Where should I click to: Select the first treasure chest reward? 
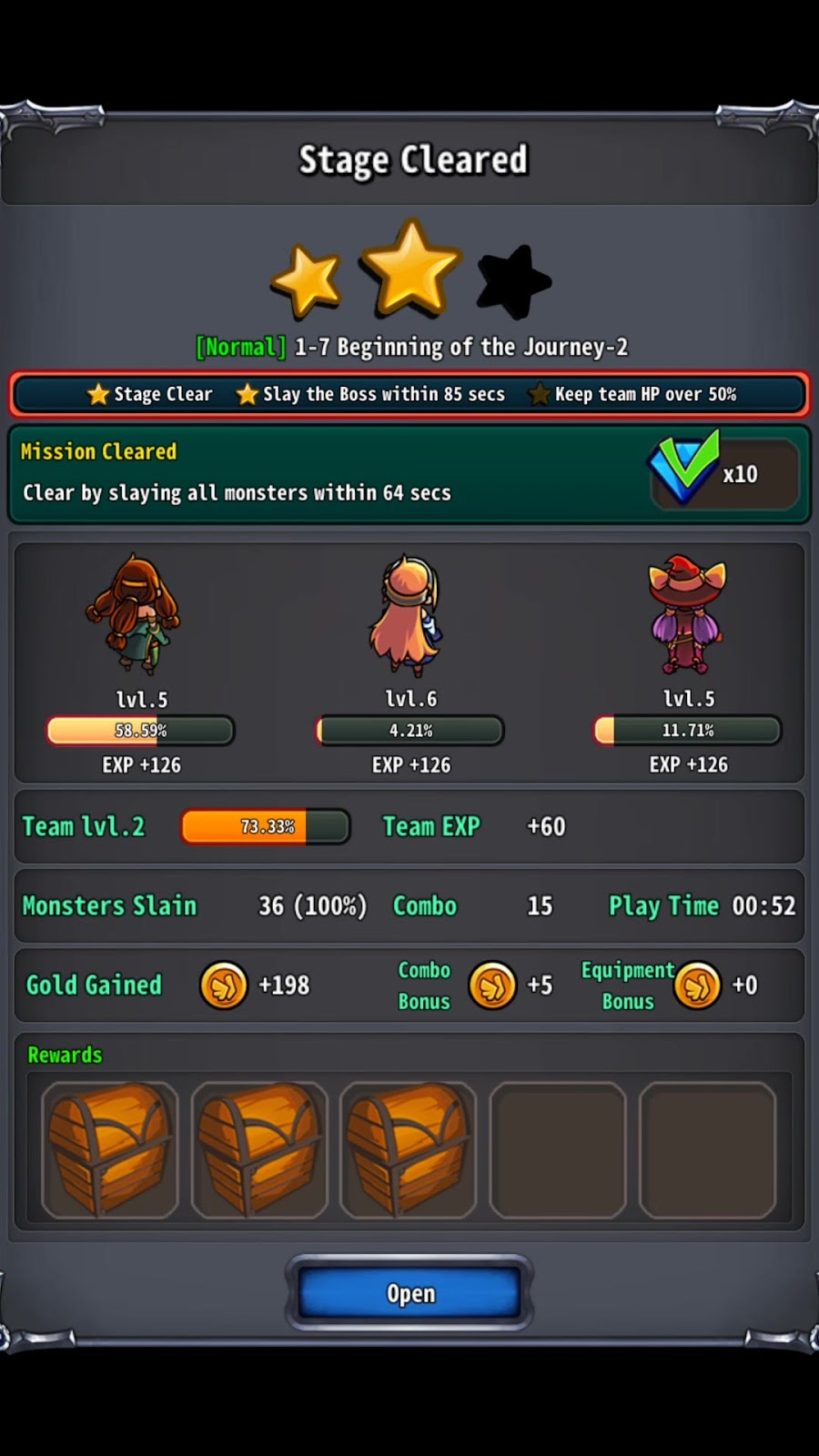[110, 1149]
